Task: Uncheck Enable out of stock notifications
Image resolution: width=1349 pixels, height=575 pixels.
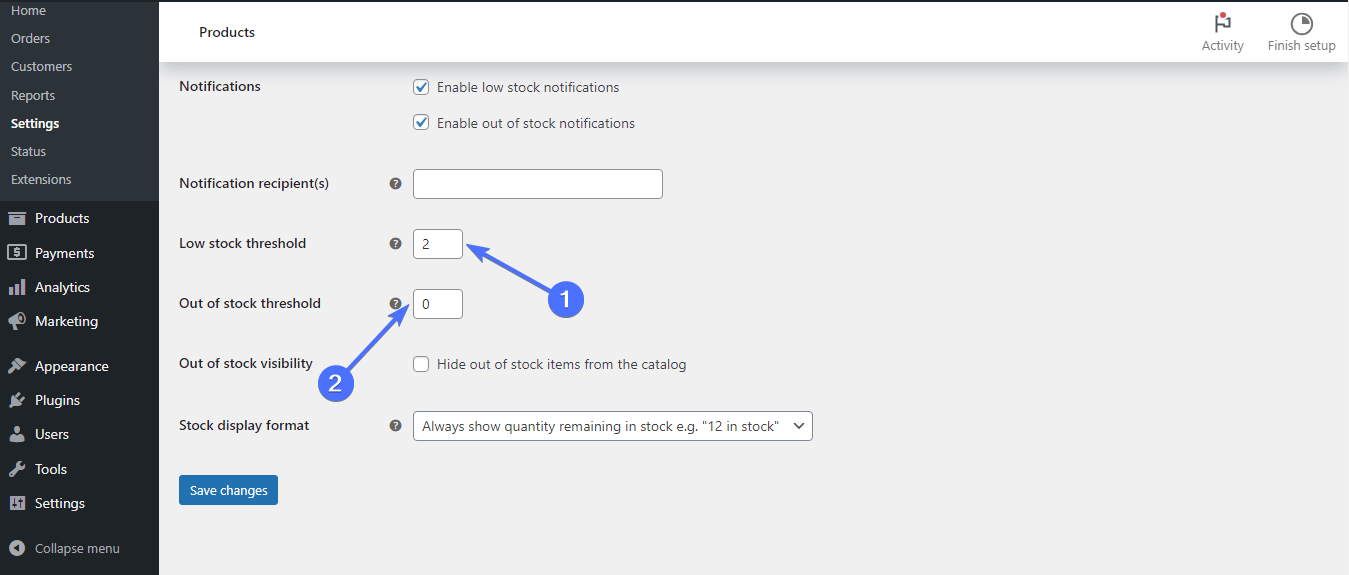Action: point(421,123)
